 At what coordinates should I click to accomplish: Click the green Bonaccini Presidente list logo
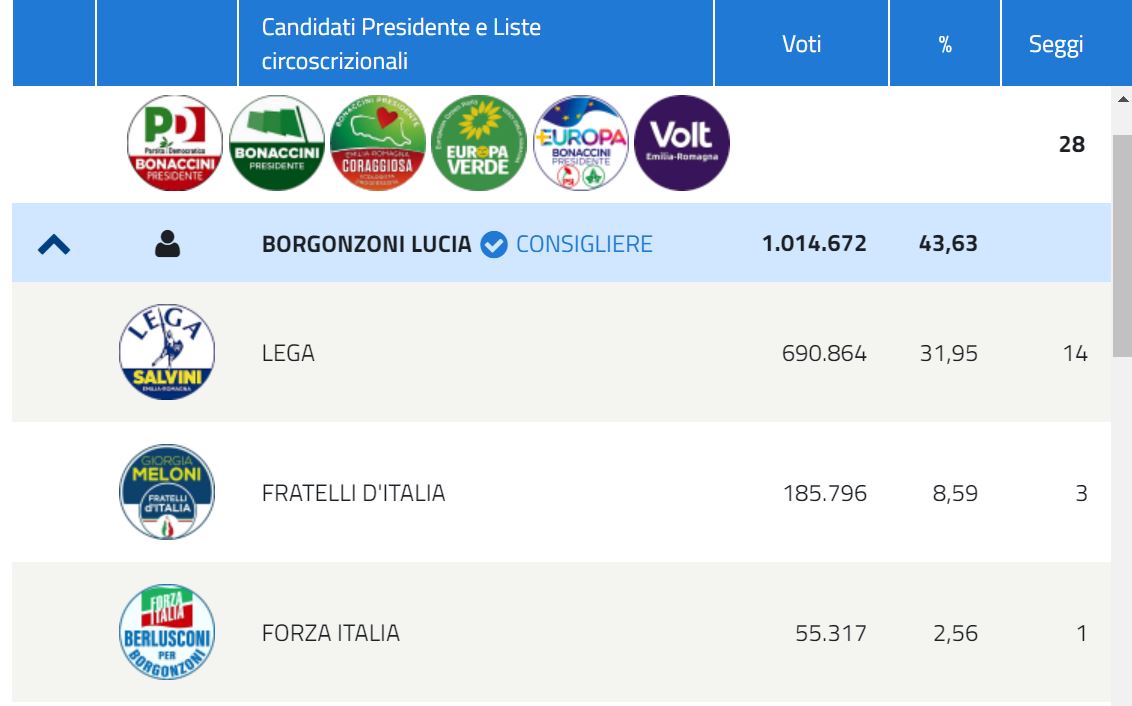click(277, 143)
